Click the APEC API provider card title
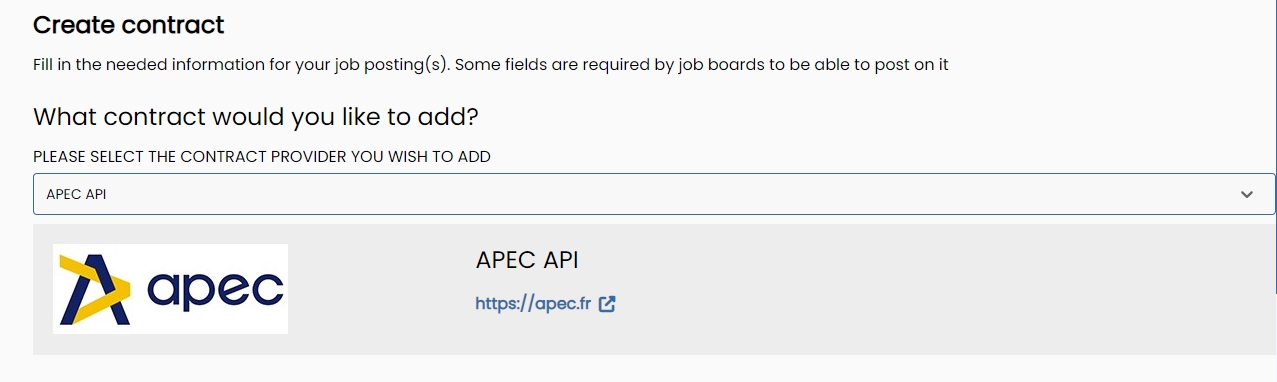Screen dimensions: 1277x382 (x=527, y=260)
